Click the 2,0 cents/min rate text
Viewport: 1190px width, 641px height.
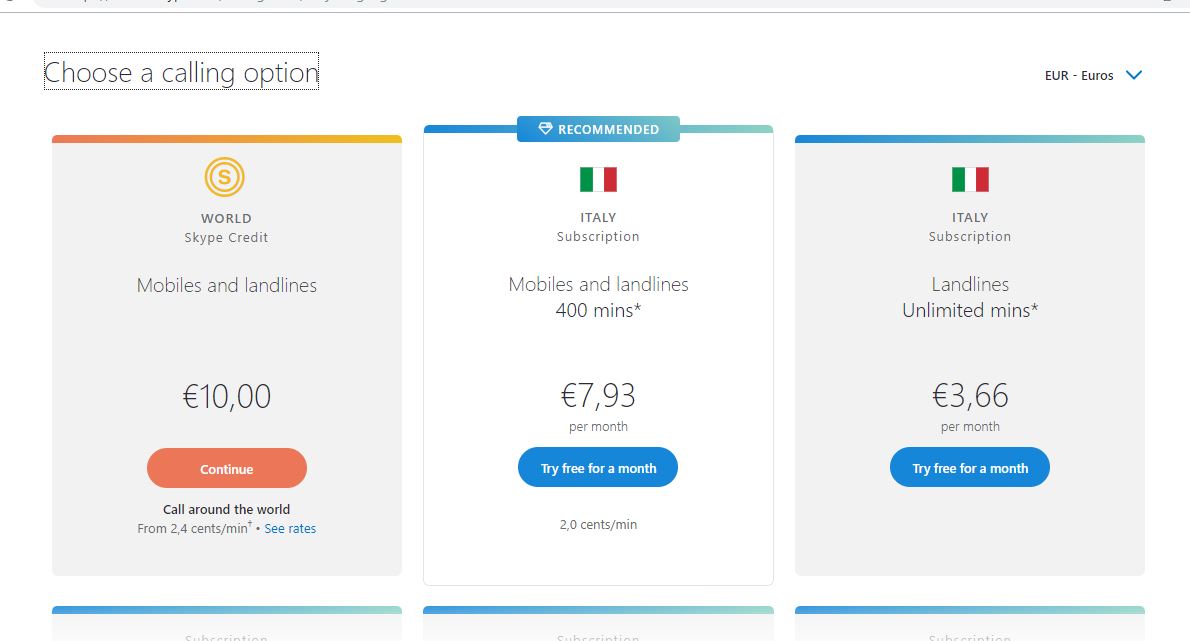click(x=598, y=524)
